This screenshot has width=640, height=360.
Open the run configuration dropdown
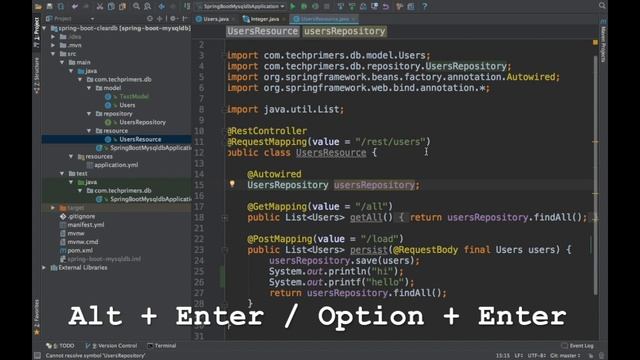click(x=240, y=7)
